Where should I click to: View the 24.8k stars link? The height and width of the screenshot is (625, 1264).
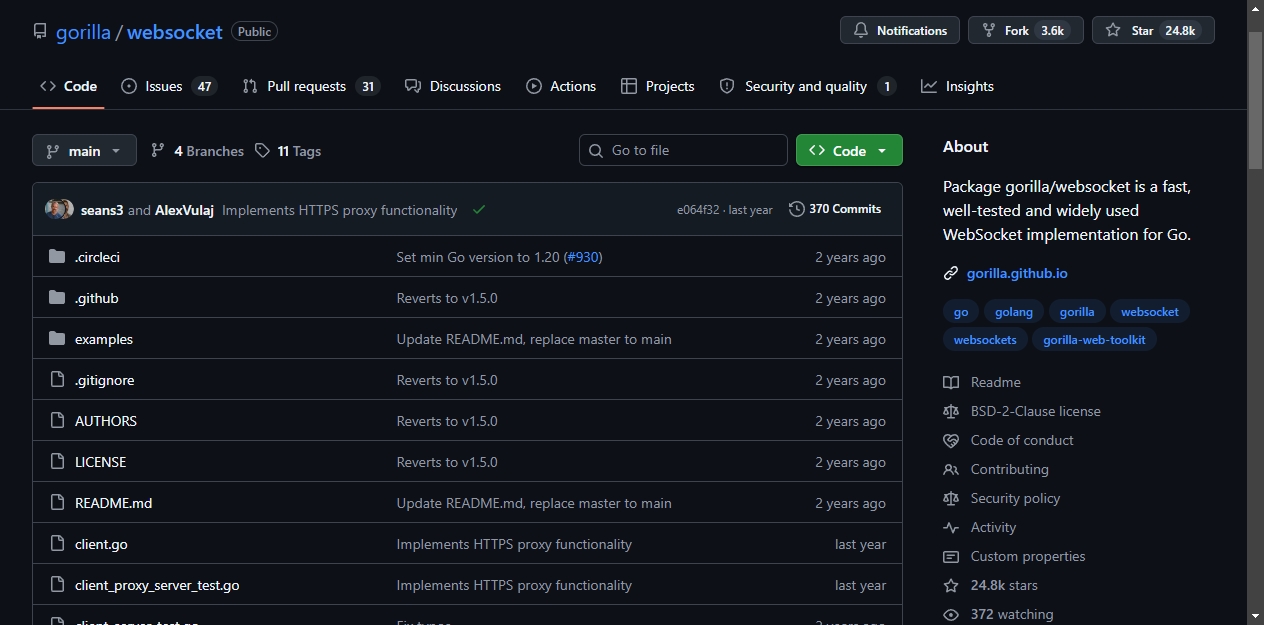click(x=990, y=585)
